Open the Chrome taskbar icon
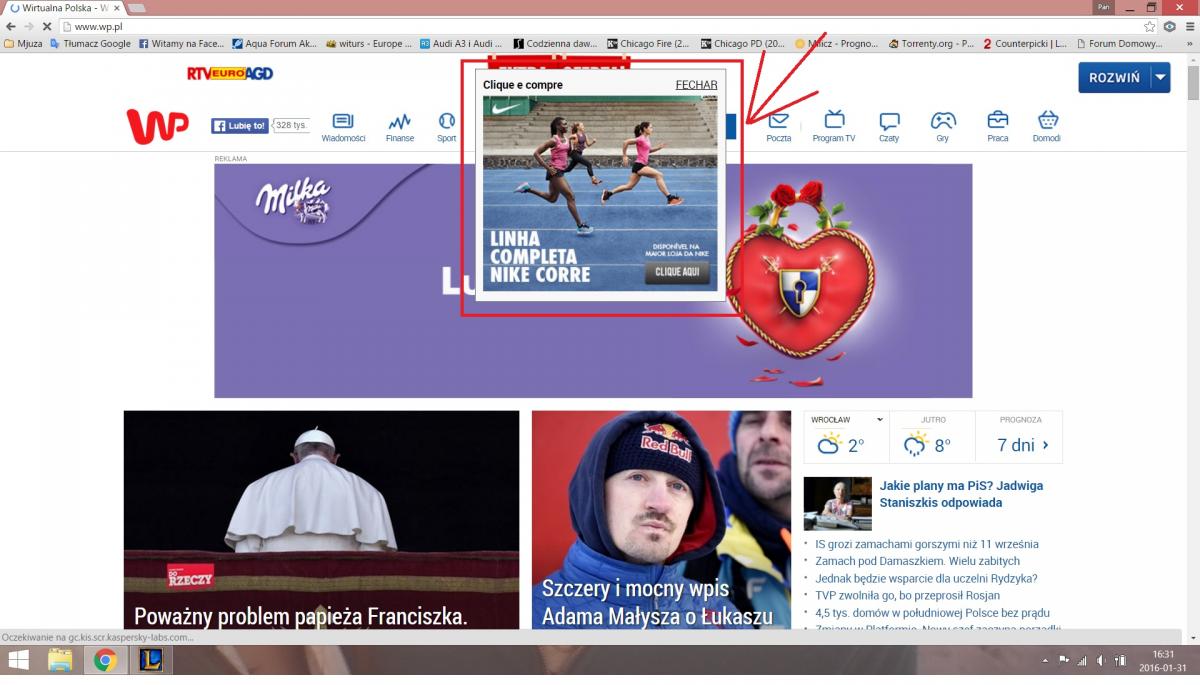The image size is (1200, 685). (x=105, y=660)
